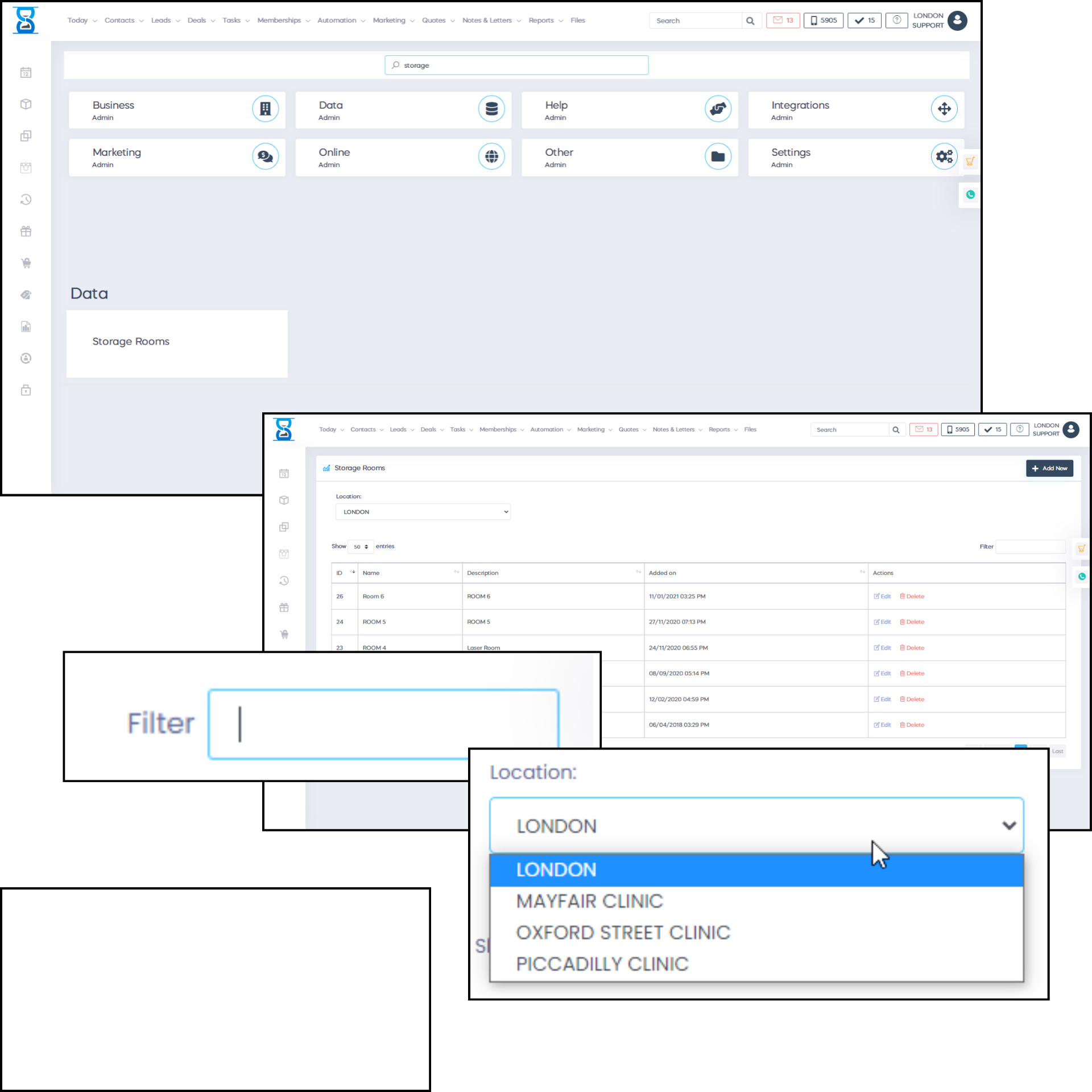The height and width of the screenshot is (1092, 1092).
Task: Click Edit link for Room 6
Action: pos(882,596)
